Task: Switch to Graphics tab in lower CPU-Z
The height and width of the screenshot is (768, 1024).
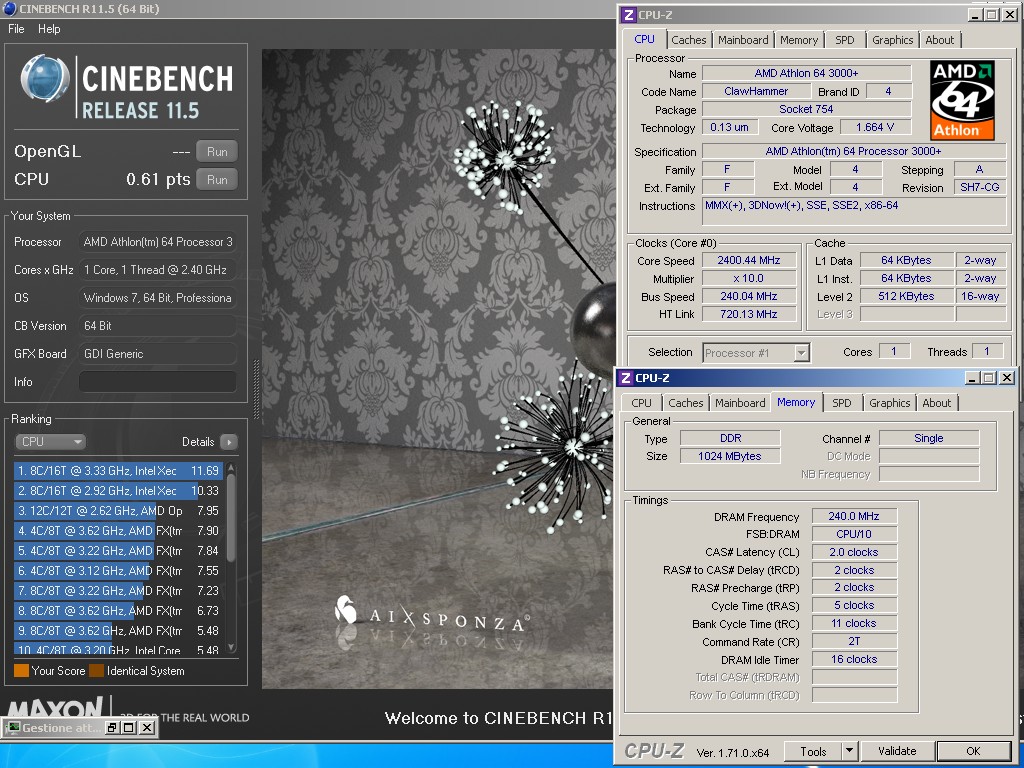Action: point(889,403)
